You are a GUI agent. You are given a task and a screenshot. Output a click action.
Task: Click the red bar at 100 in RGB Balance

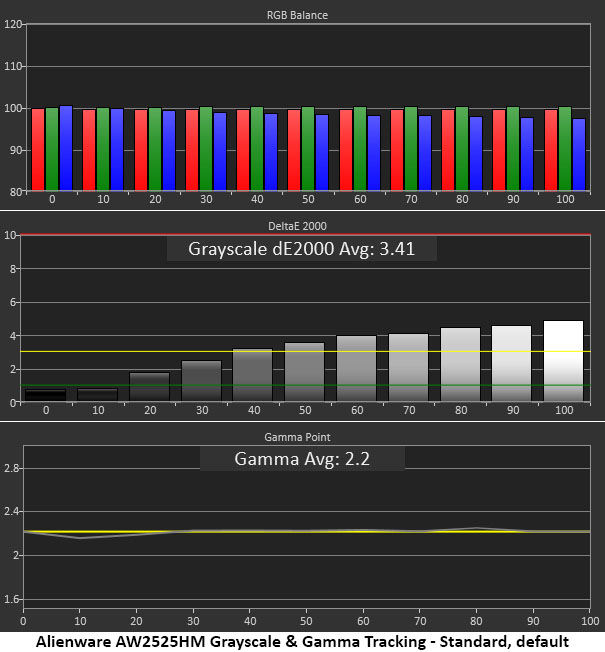pos(551,150)
